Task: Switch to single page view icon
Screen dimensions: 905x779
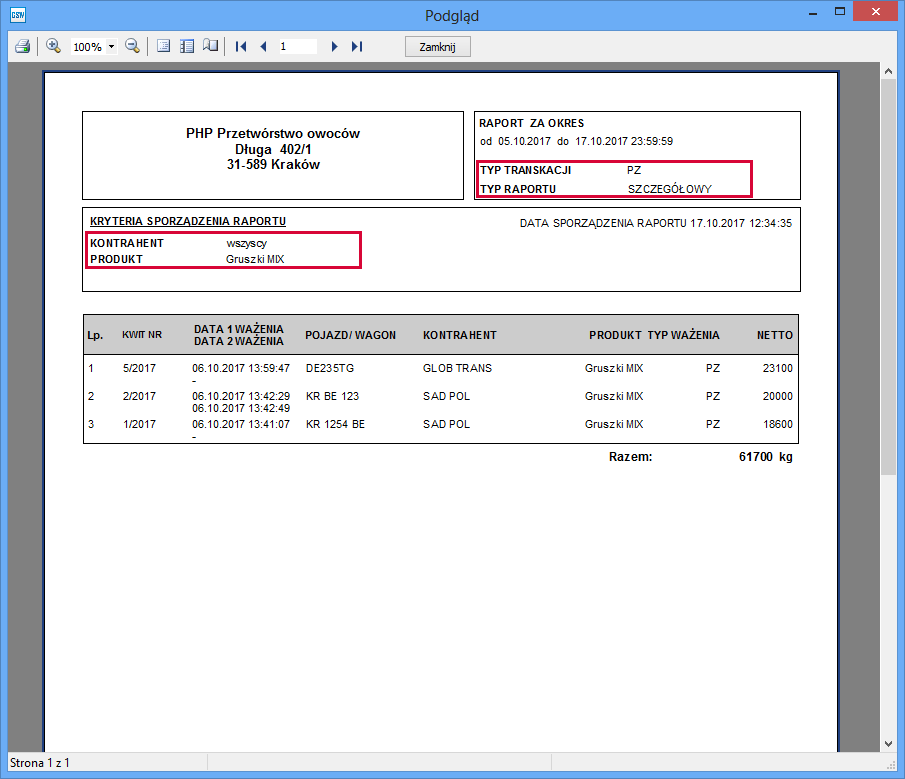Action: click(x=164, y=46)
